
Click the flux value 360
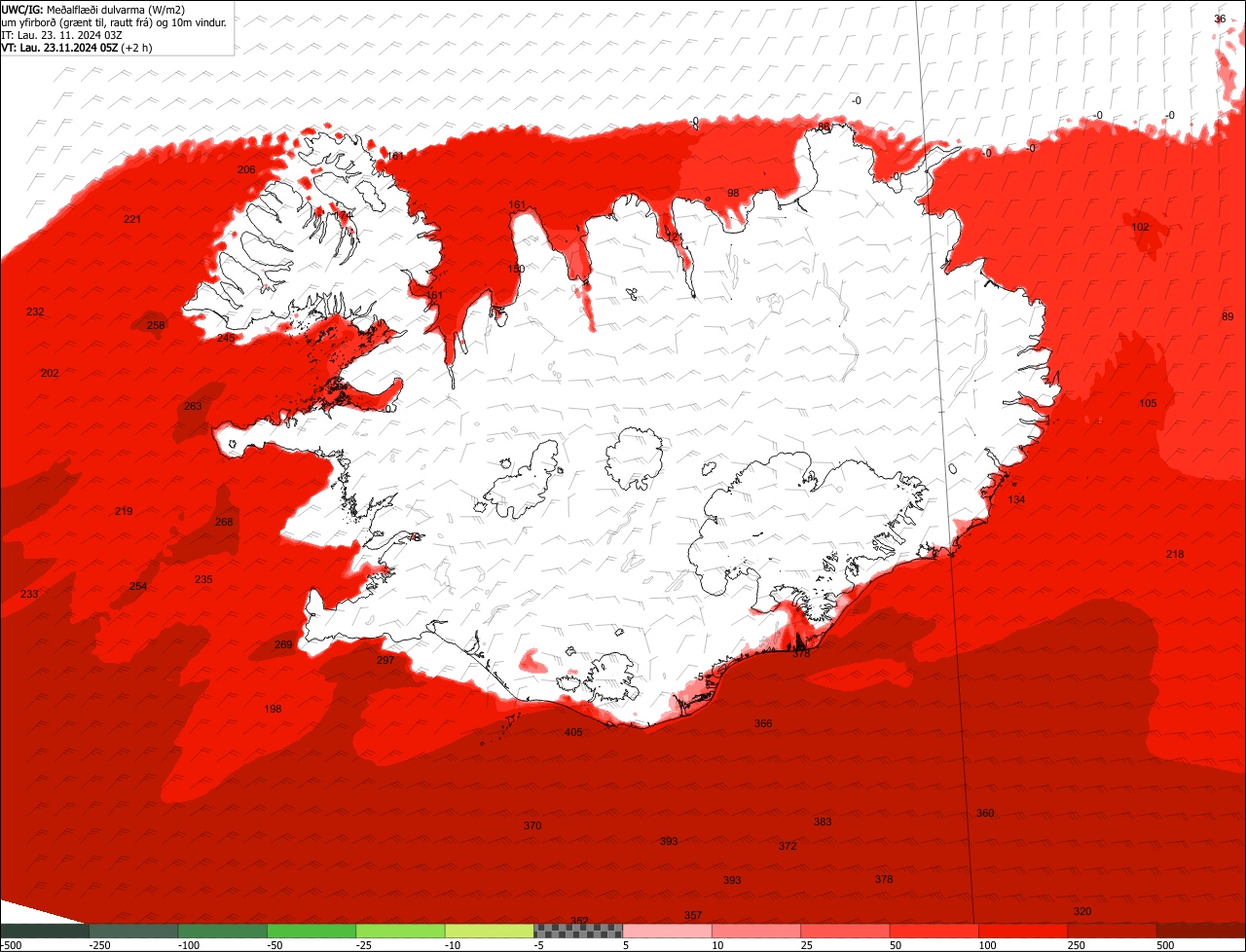[985, 813]
